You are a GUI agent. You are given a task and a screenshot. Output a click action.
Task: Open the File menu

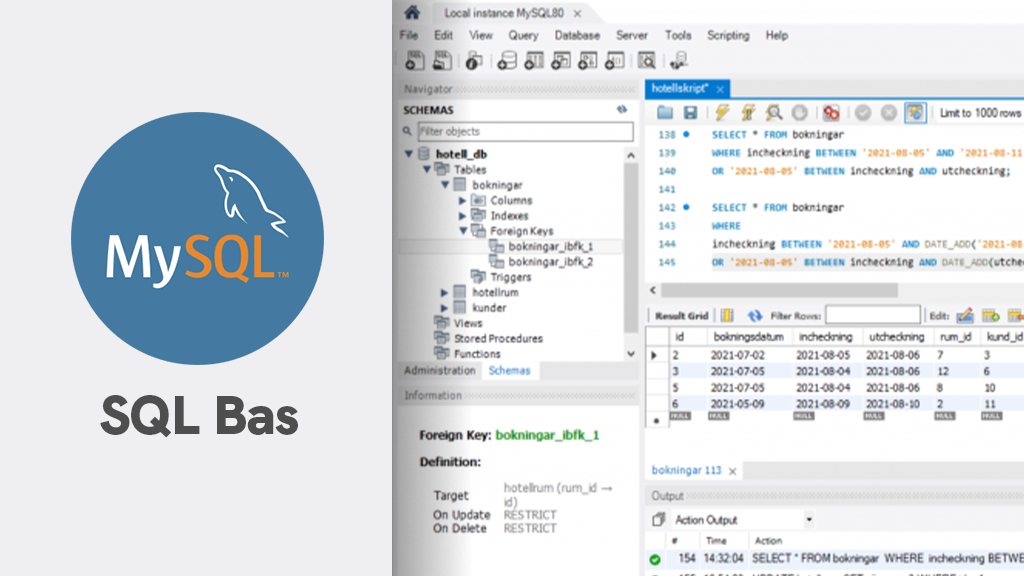(409, 35)
